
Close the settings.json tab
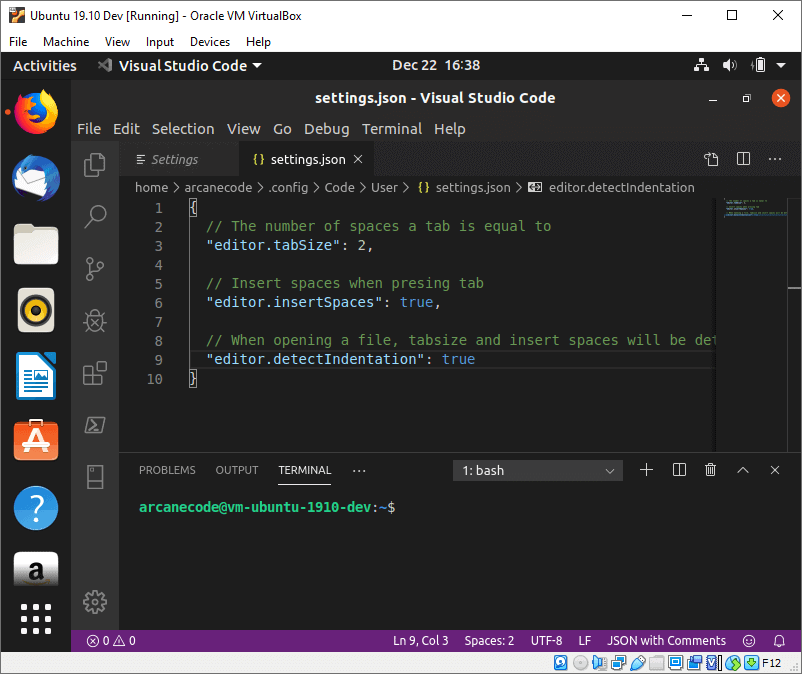point(358,160)
